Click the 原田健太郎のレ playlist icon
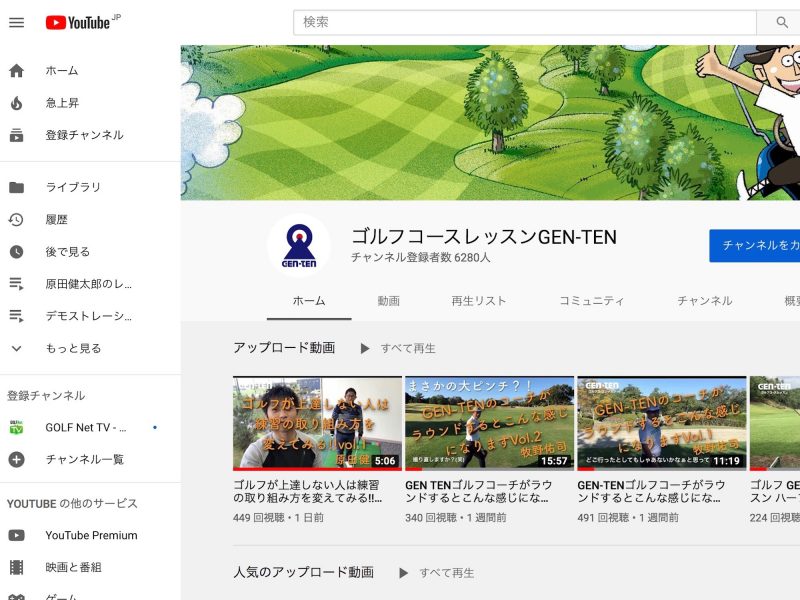800x600 pixels. click(x=16, y=284)
